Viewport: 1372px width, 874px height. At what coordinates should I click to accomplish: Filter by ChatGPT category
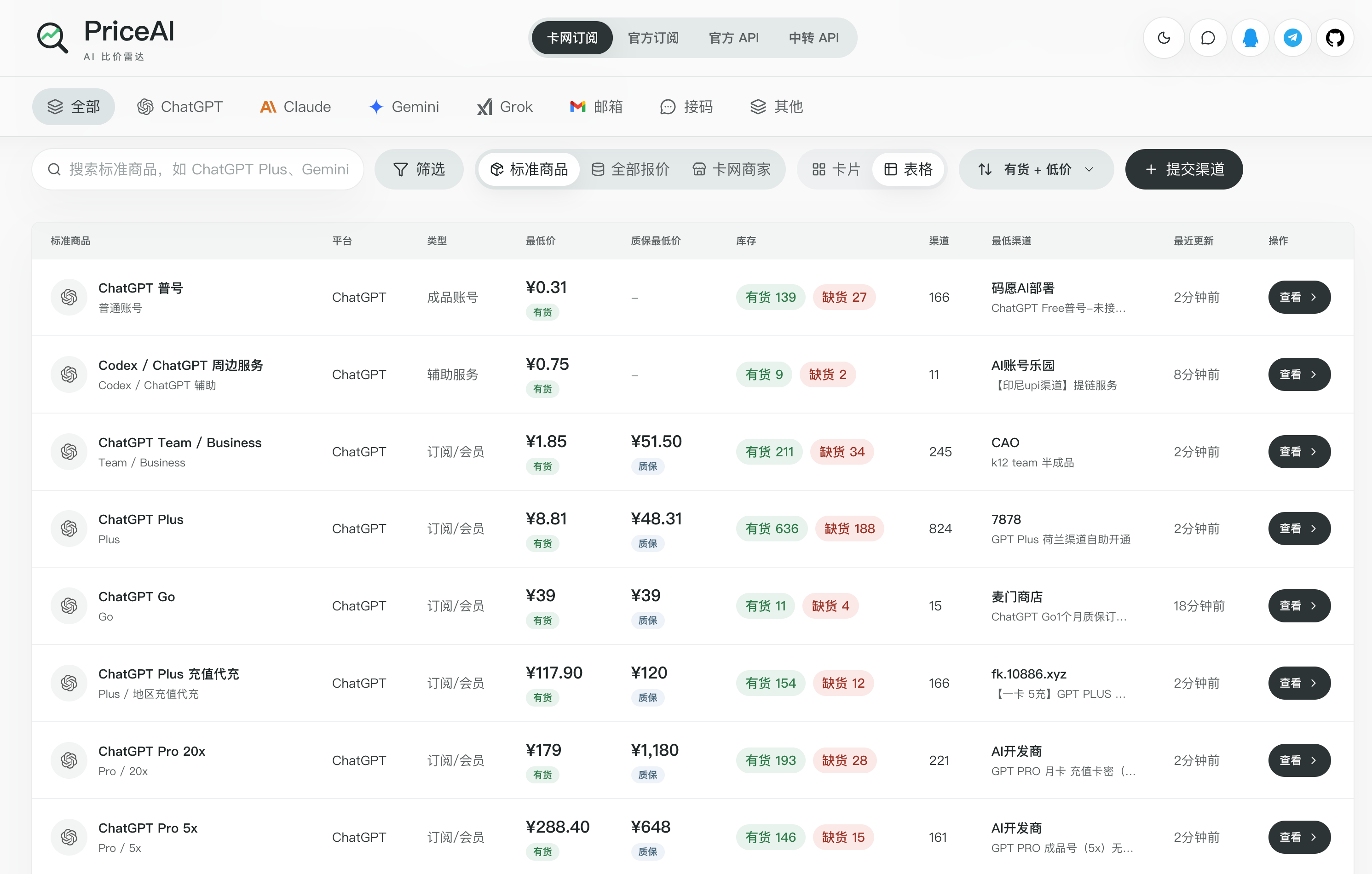click(x=179, y=107)
